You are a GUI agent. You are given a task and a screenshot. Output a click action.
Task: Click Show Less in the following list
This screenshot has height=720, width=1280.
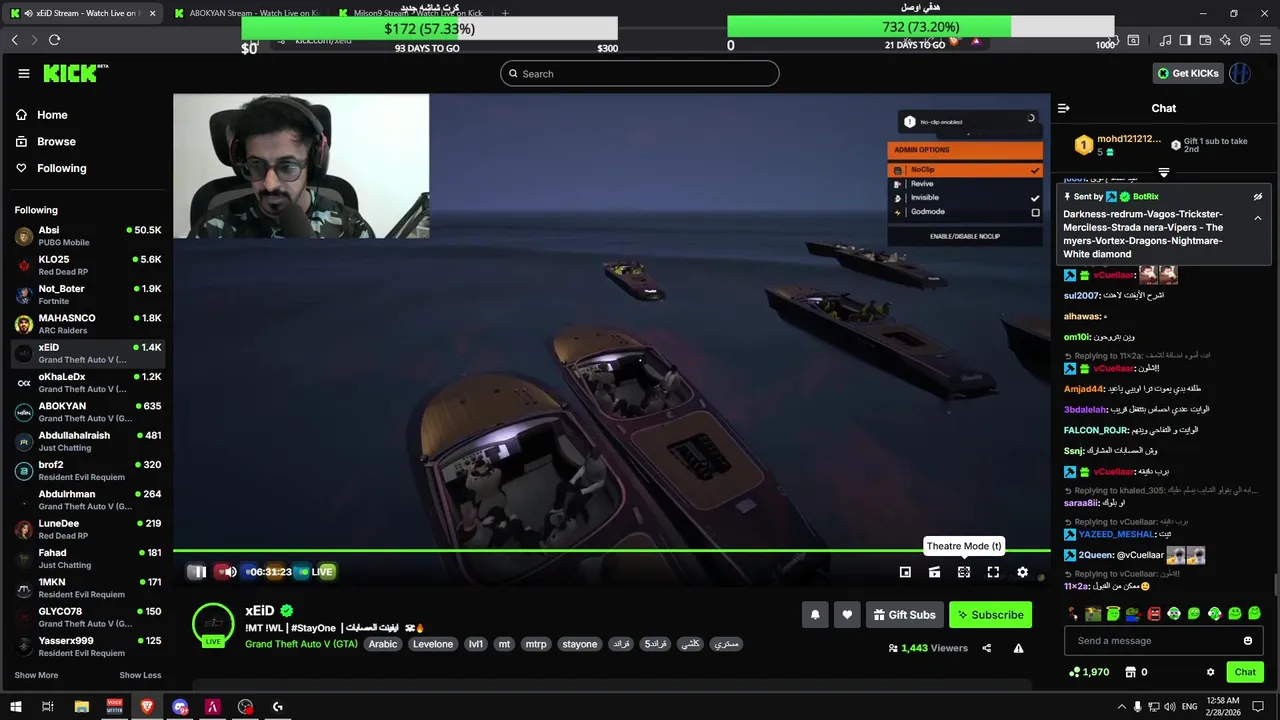pyautogui.click(x=140, y=675)
